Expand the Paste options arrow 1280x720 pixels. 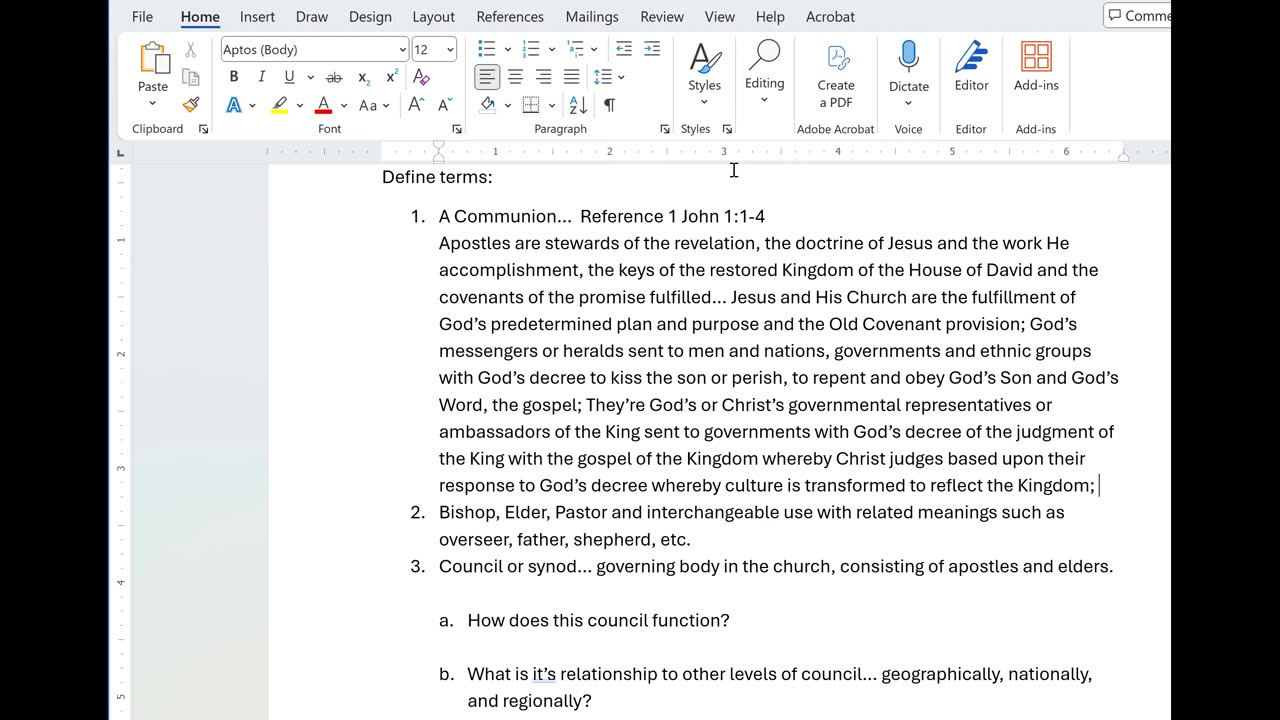point(153,103)
